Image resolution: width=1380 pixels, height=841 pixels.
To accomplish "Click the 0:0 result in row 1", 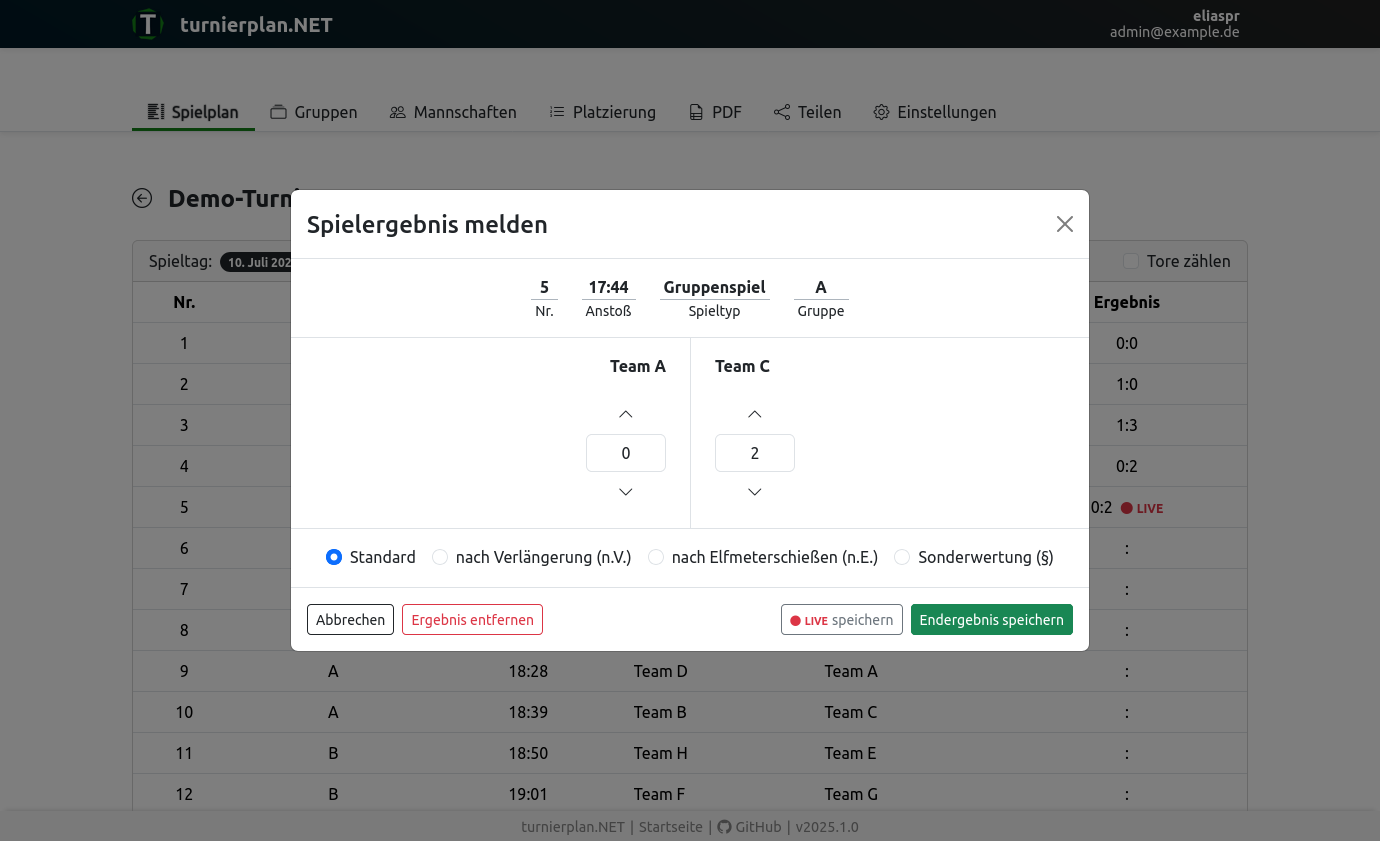I will click(1127, 343).
